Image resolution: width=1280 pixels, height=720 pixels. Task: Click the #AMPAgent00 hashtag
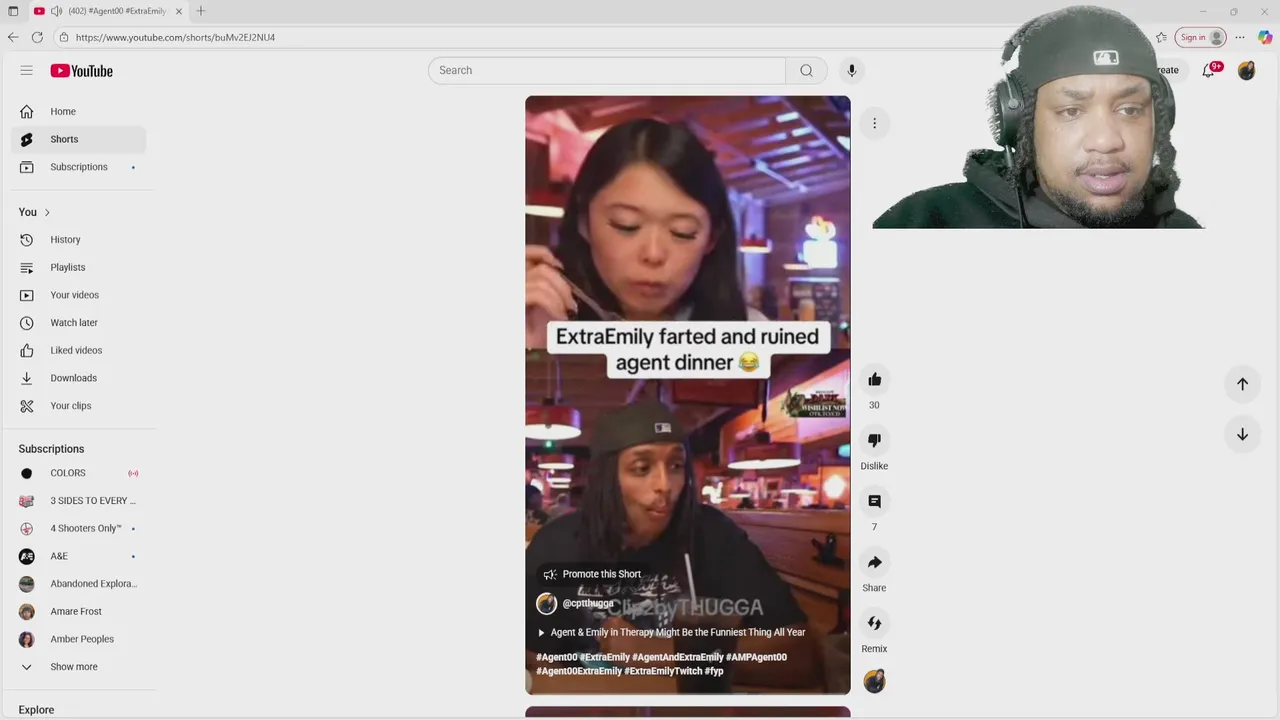[756, 657]
